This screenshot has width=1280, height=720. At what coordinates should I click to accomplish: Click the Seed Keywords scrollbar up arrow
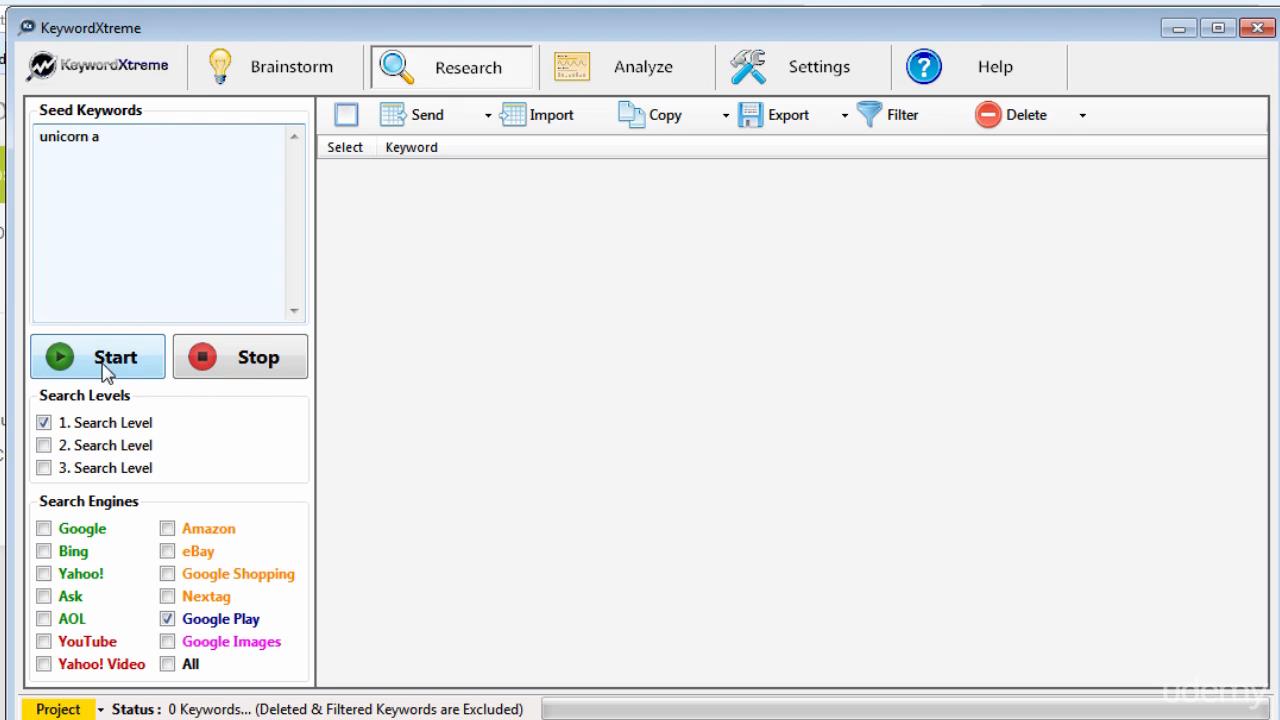pos(294,136)
